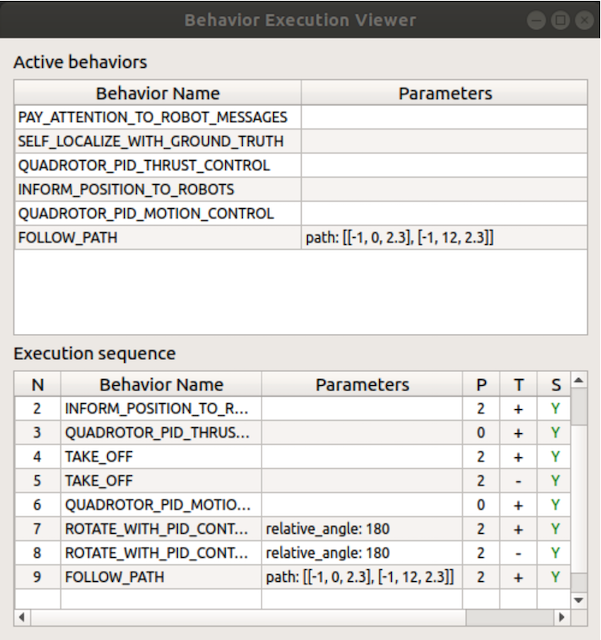The image size is (601, 640).
Task: Click the S column header
Action: 555,384
